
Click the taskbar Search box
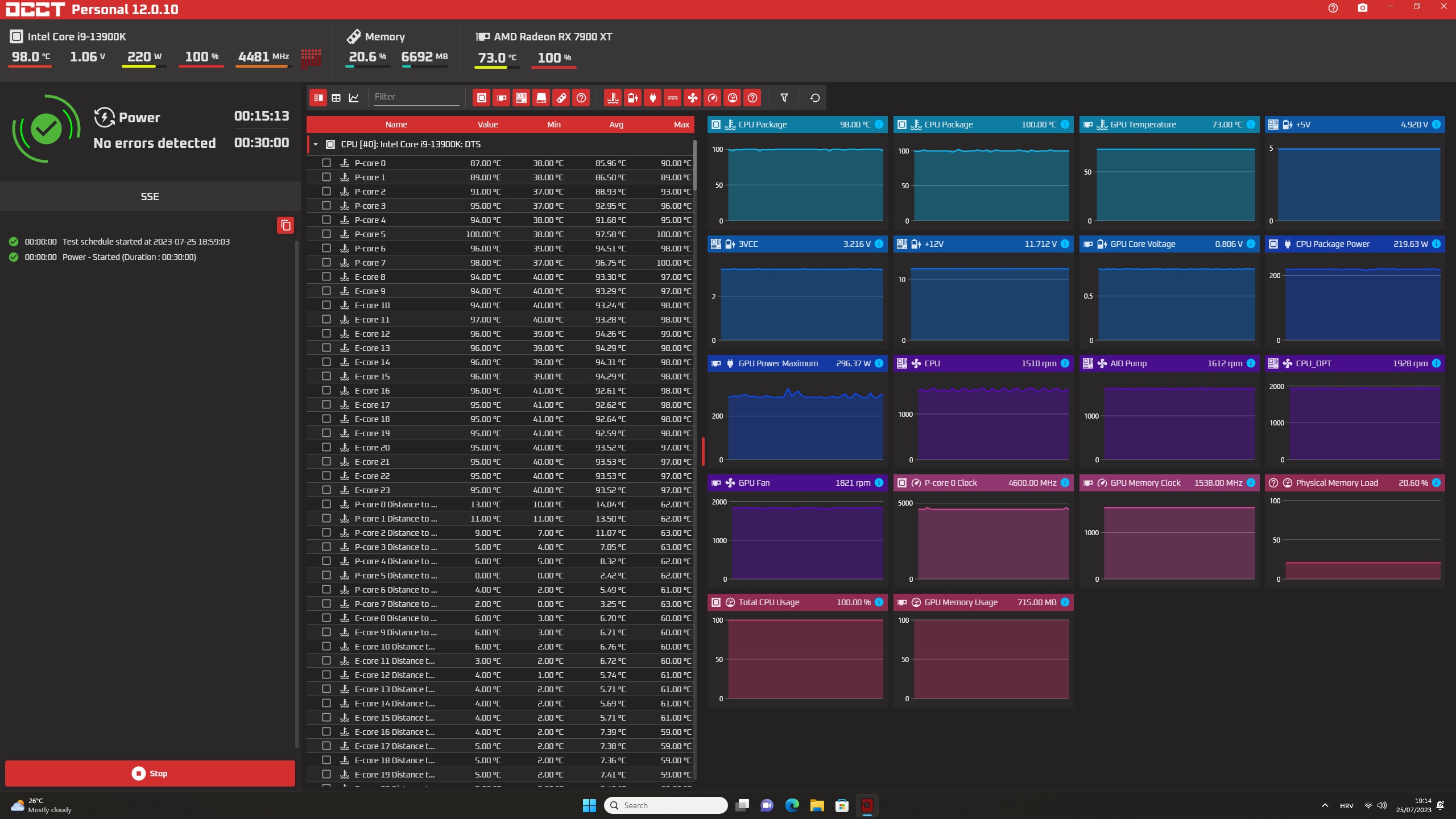click(x=666, y=805)
